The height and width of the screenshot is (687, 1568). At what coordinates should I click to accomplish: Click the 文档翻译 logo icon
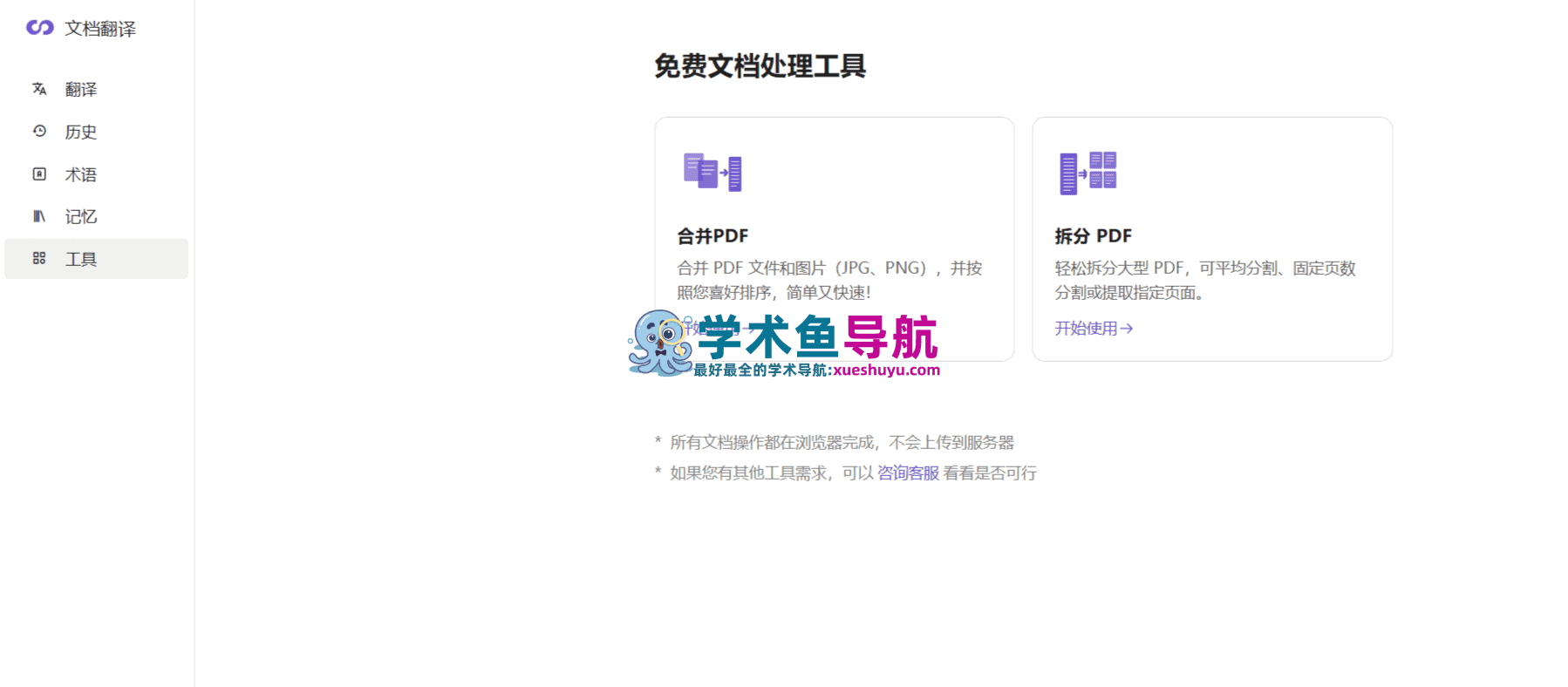[40, 28]
